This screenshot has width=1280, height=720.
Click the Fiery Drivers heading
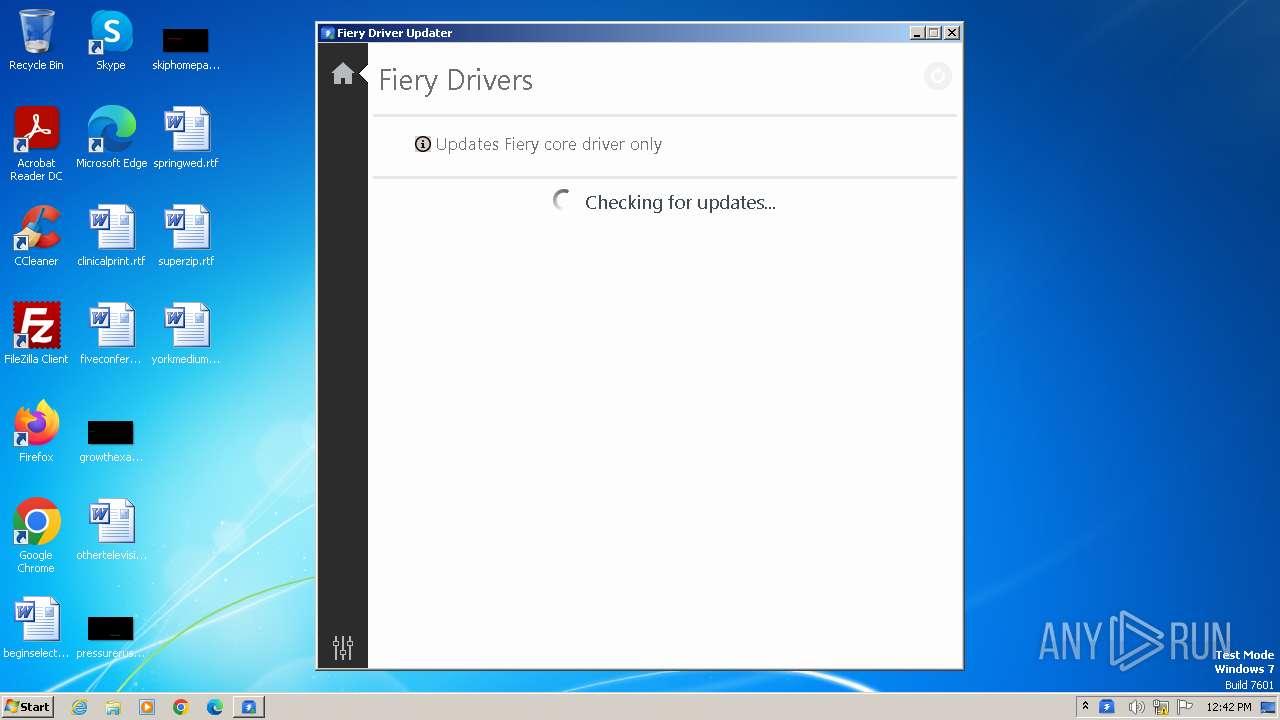[456, 80]
